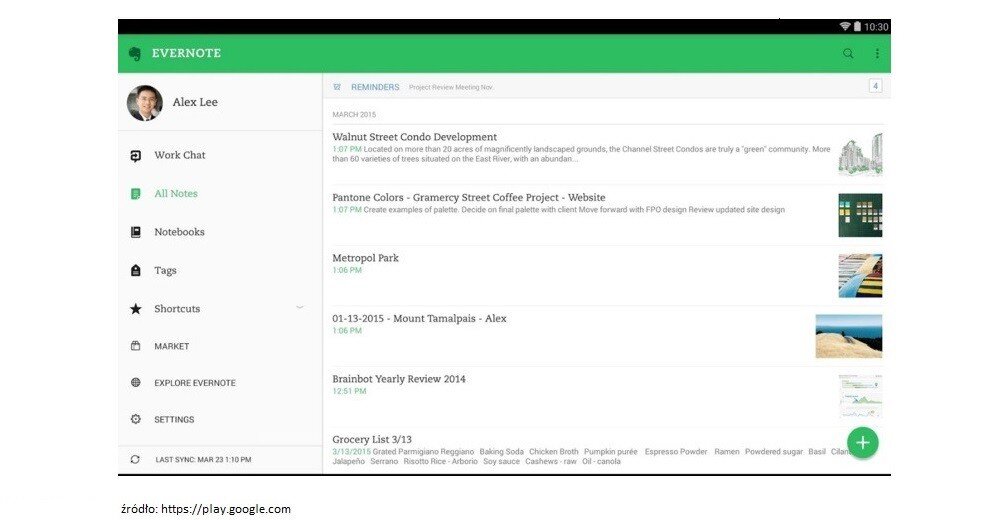
Task: Open the Mount Tamalpais - Alex note
Action: tap(419, 319)
